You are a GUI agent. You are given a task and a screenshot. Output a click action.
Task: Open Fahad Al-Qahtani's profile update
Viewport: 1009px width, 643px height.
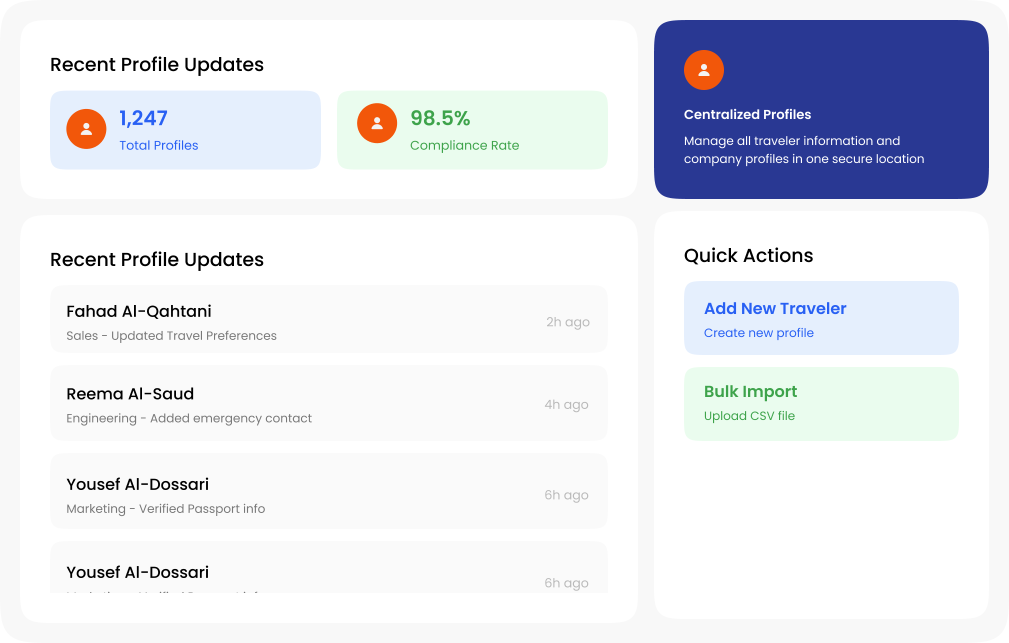[x=139, y=311]
